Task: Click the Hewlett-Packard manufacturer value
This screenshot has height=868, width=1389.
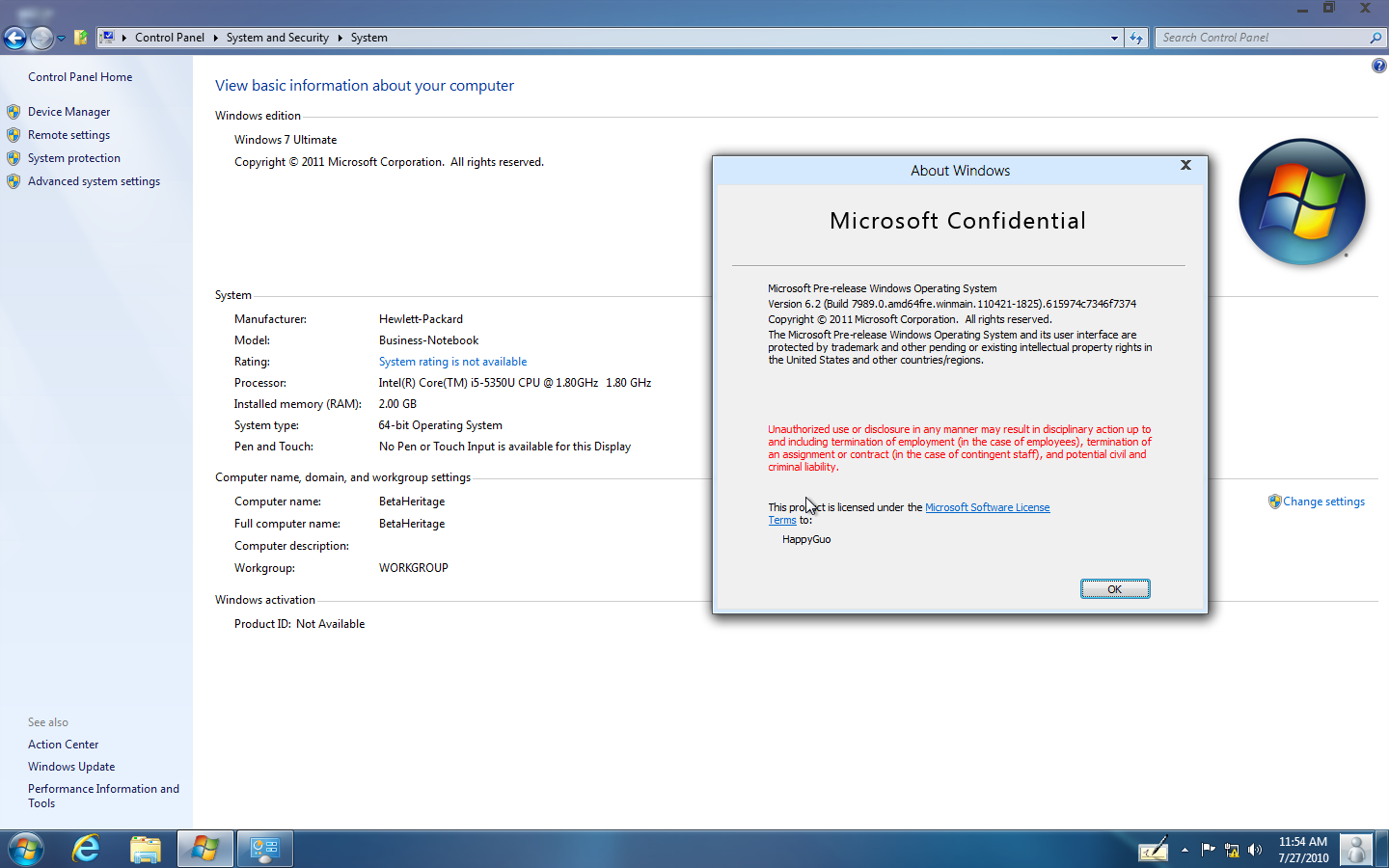Action: (x=421, y=319)
